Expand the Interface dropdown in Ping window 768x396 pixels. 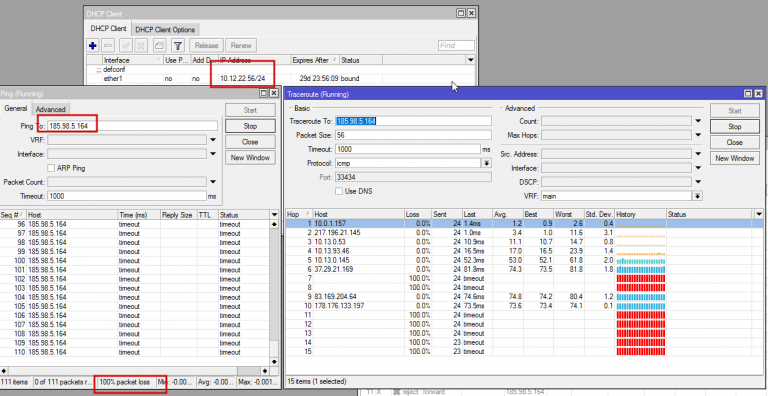(213, 154)
